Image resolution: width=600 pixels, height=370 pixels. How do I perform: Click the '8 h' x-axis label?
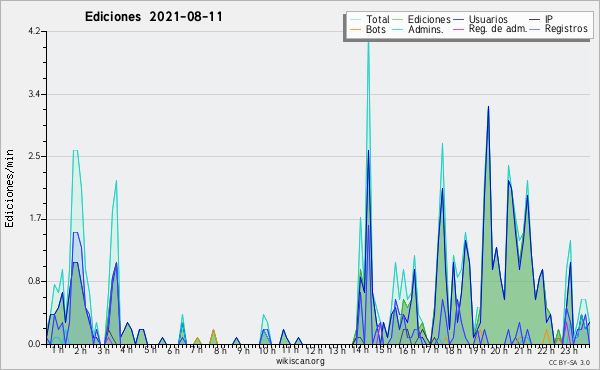pos(220,350)
